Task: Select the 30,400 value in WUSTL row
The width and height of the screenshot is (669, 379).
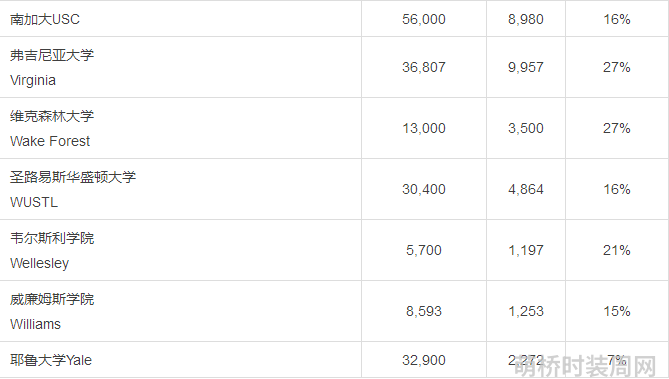Action: pyautogui.click(x=424, y=189)
